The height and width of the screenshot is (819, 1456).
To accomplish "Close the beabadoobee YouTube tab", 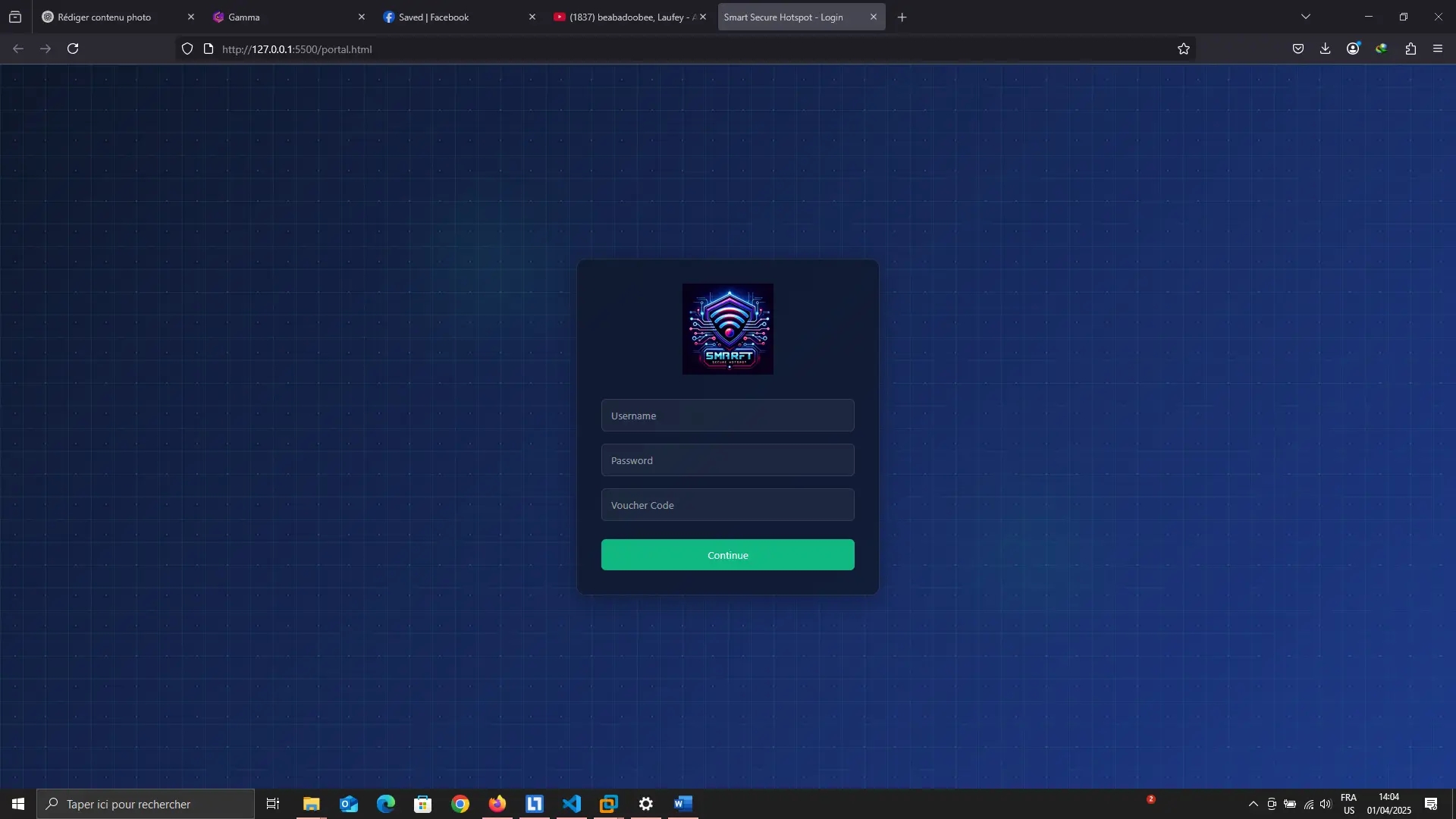I will pyautogui.click(x=703, y=17).
